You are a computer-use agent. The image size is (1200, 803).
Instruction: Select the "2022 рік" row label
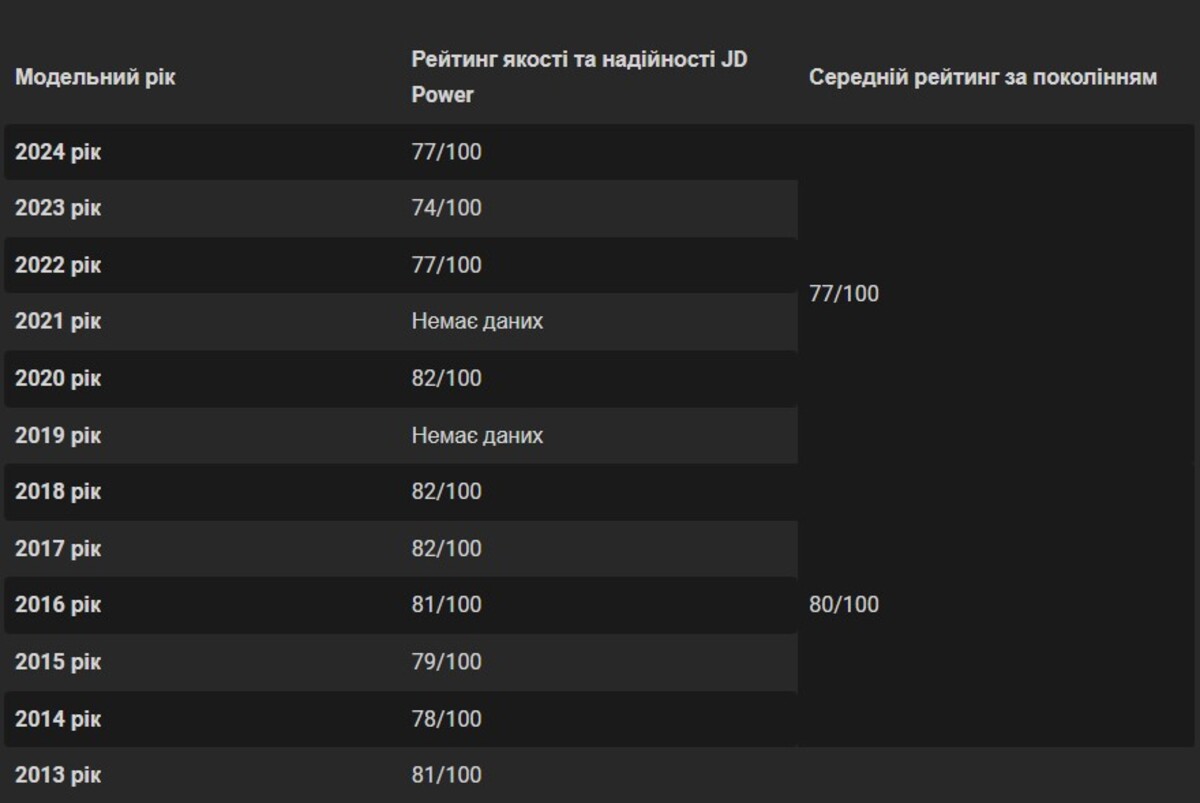[58, 265]
